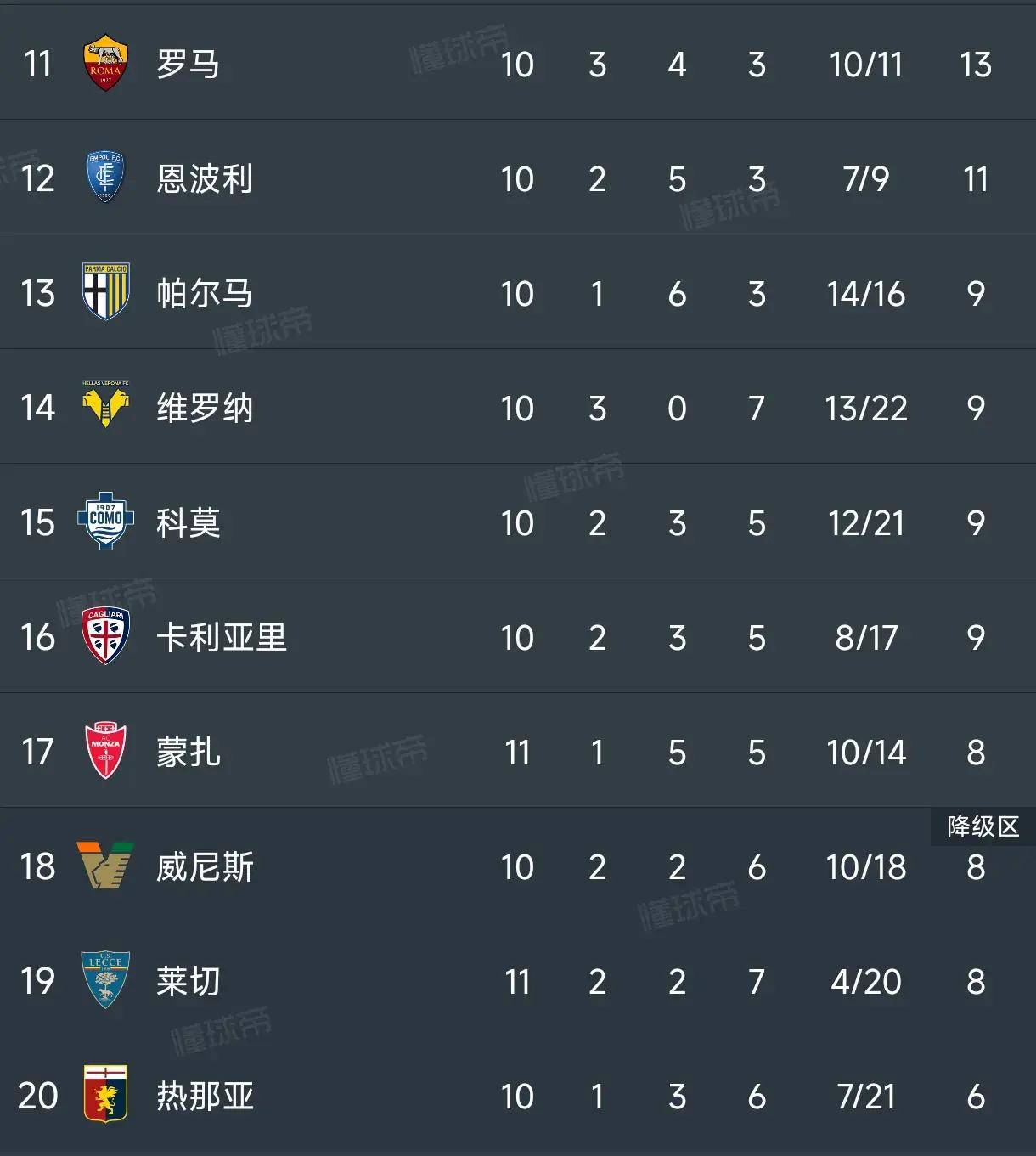This screenshot has width=1036, height=1156.
Task: Open the Genoa griffin crest
Action: point(105,1095)
